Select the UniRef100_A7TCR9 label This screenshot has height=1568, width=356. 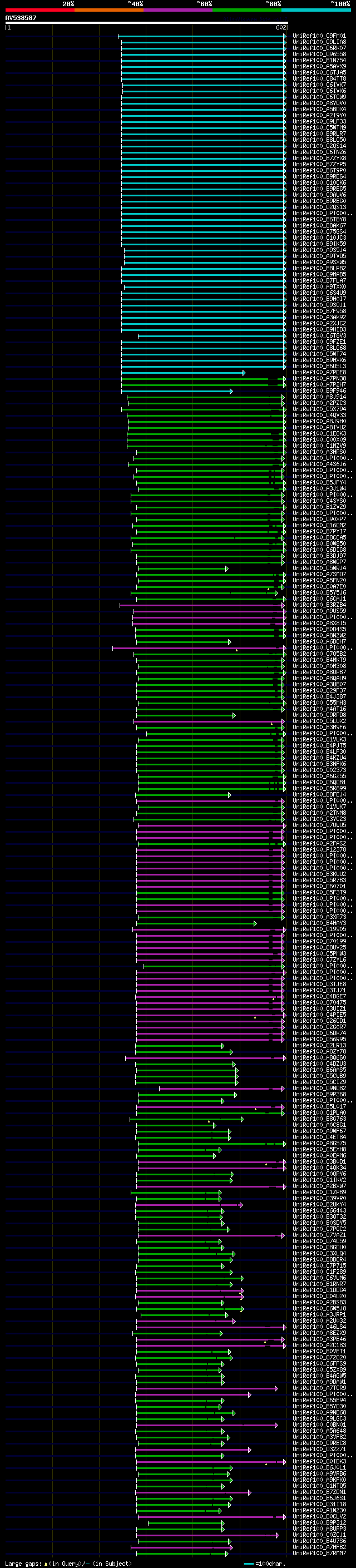(x=319, y=1388)
